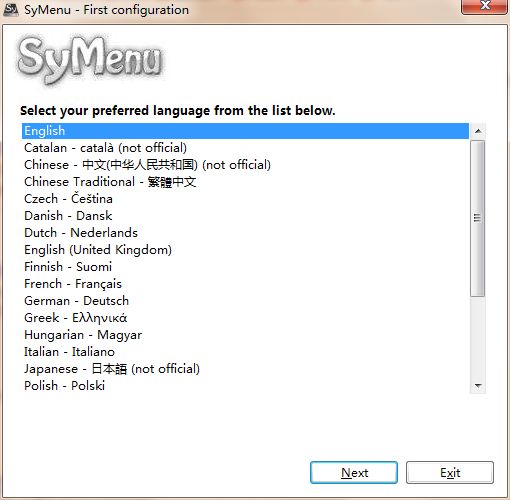Choose French - Français
The height and width of the screenshot is (500, 510).
(245, 284)
